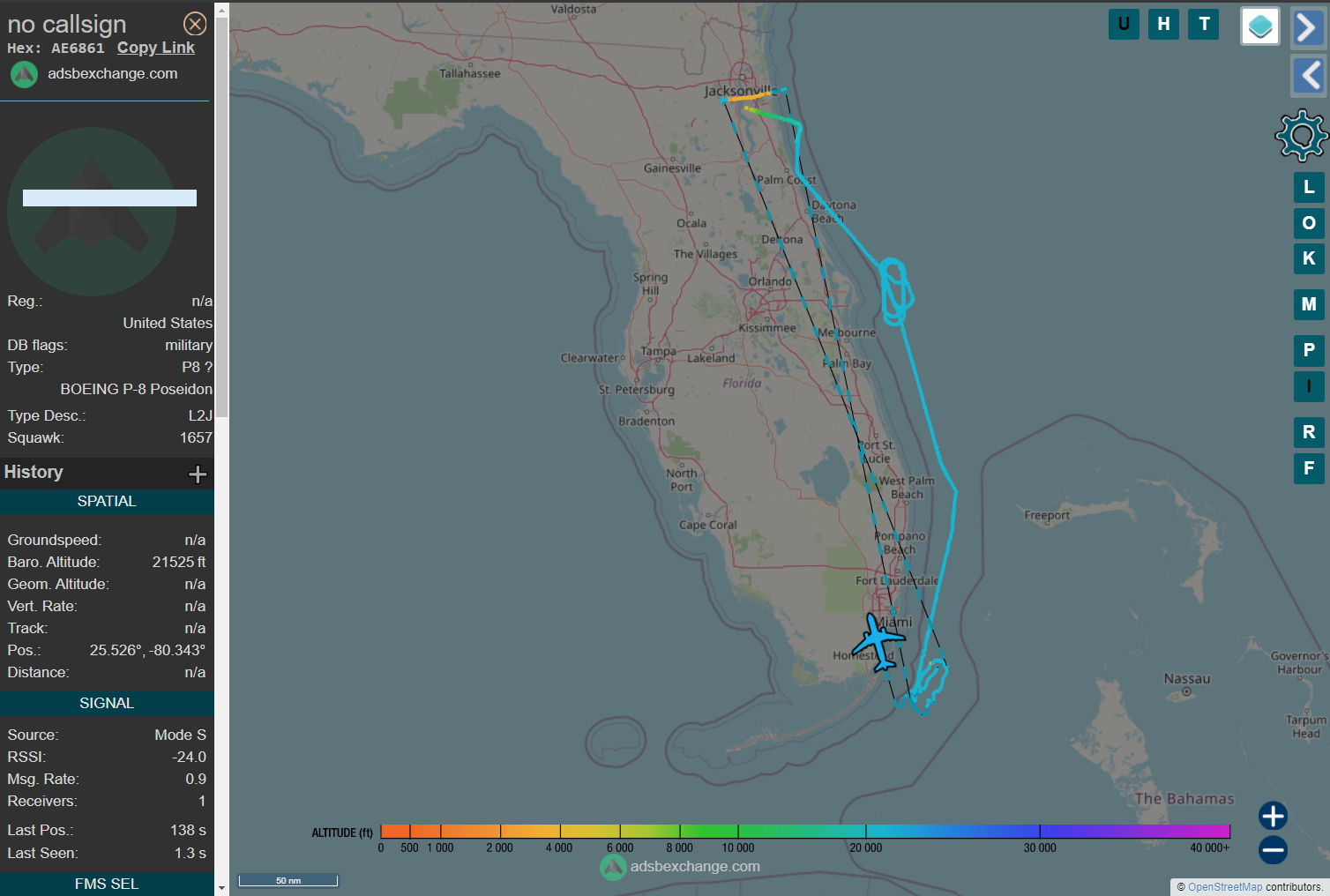Zoom out with the minus button
Image resolution: width=1330 pixels, height=896 pixels.
[1273, 850]
